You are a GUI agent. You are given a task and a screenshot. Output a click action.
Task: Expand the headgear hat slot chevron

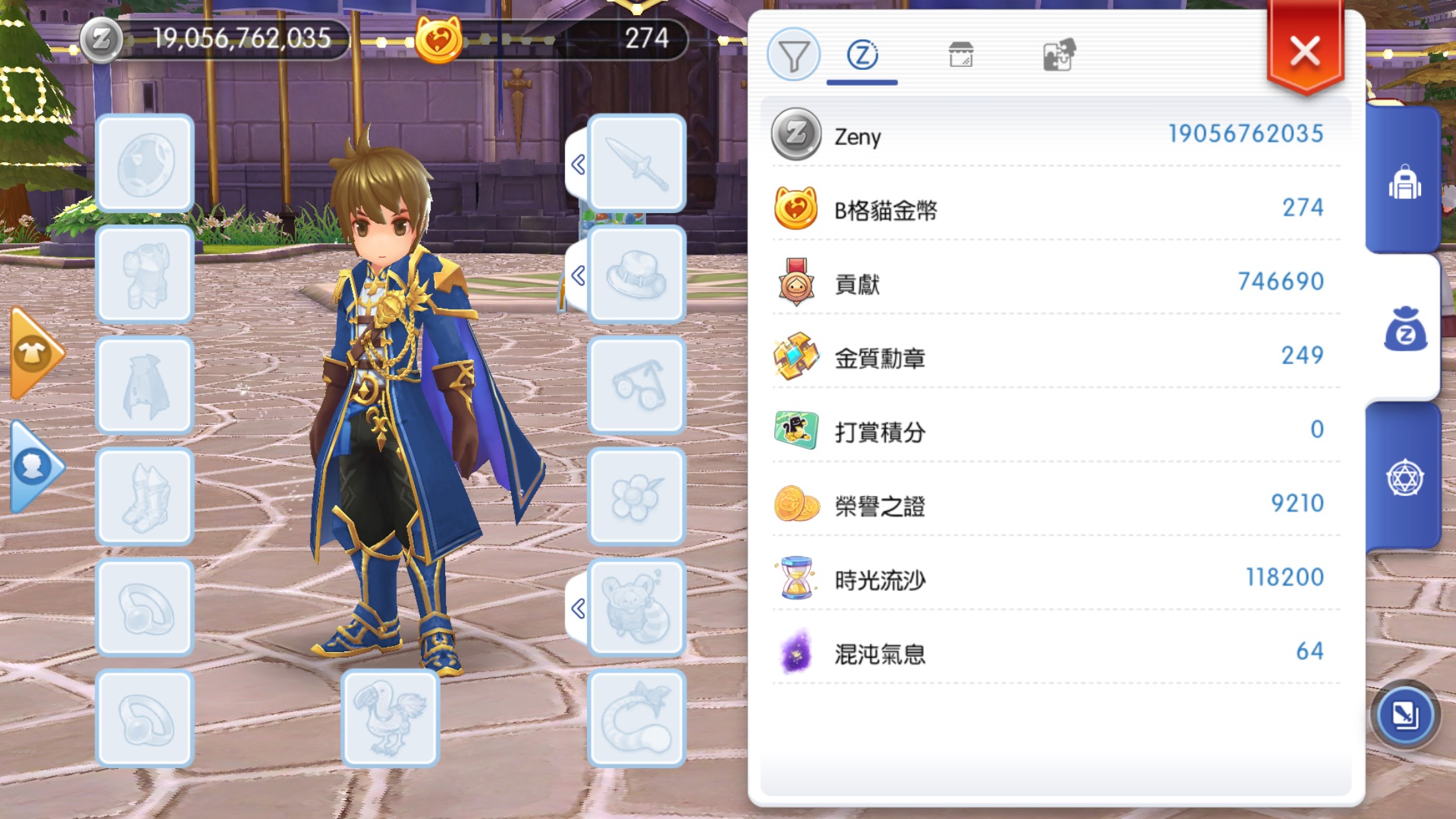click(578, 275)
